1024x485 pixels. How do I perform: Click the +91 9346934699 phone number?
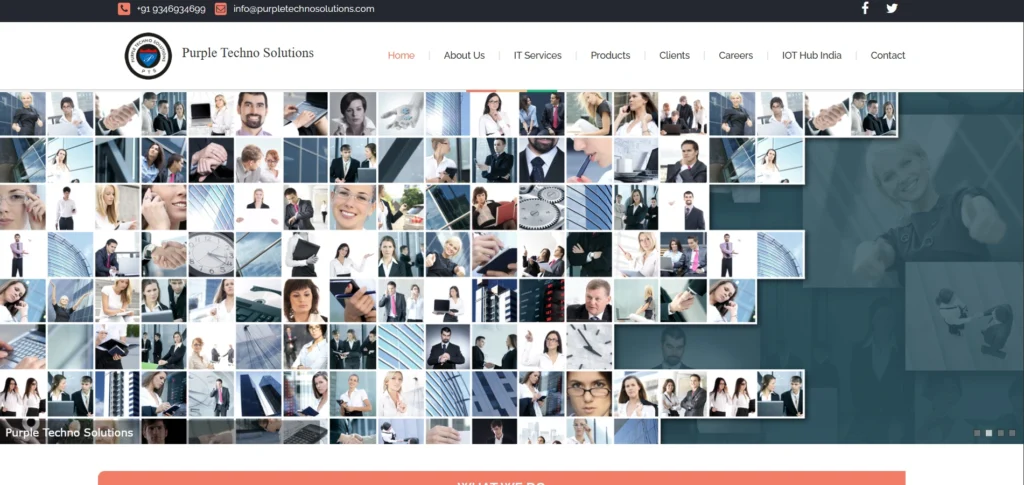171,9
